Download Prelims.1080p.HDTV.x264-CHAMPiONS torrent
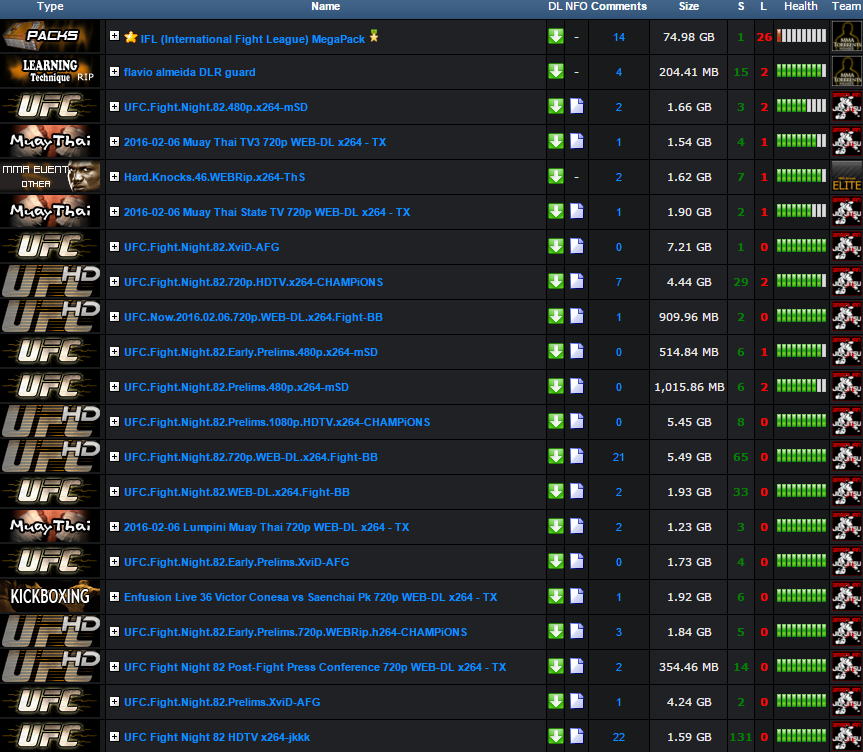The image size is (863, 752). pyautogui.click(x=556, y=422)
